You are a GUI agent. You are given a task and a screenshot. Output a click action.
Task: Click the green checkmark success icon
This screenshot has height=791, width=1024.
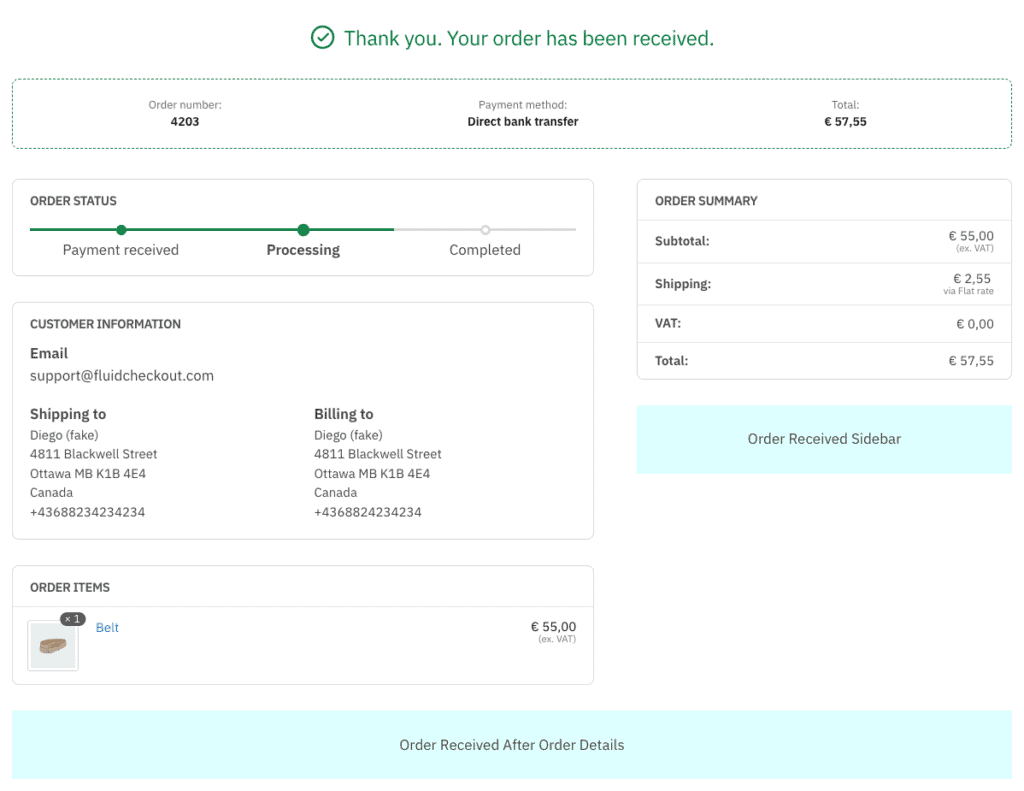(x=322, y=38)
